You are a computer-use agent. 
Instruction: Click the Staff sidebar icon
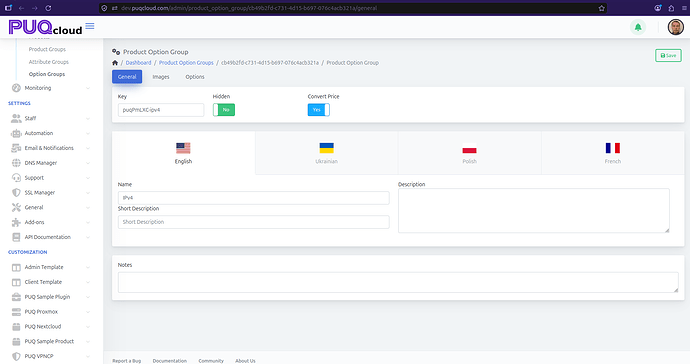click(x=16, y=118)
